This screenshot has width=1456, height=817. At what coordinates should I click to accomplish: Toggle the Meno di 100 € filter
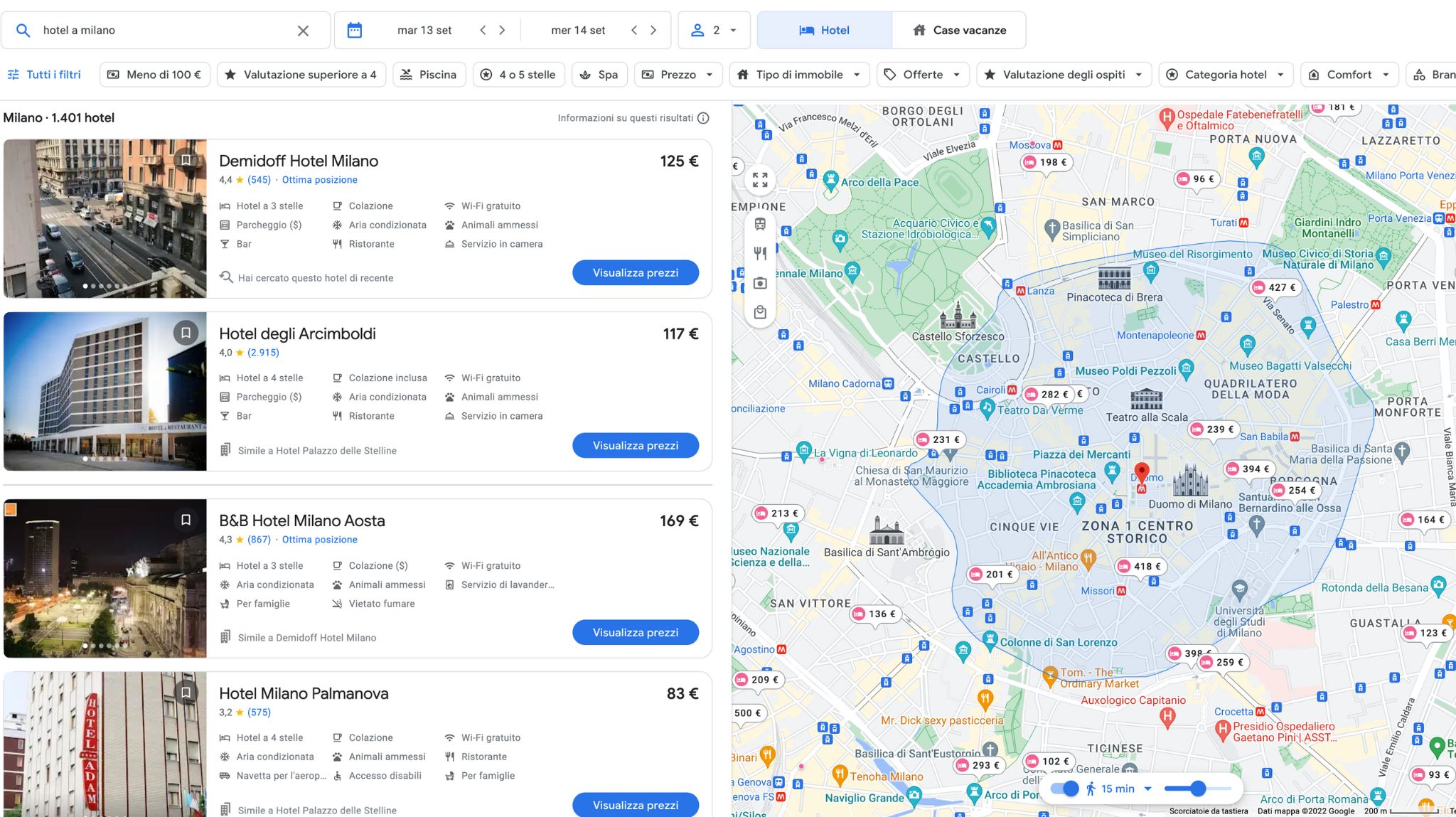point(155,75)
